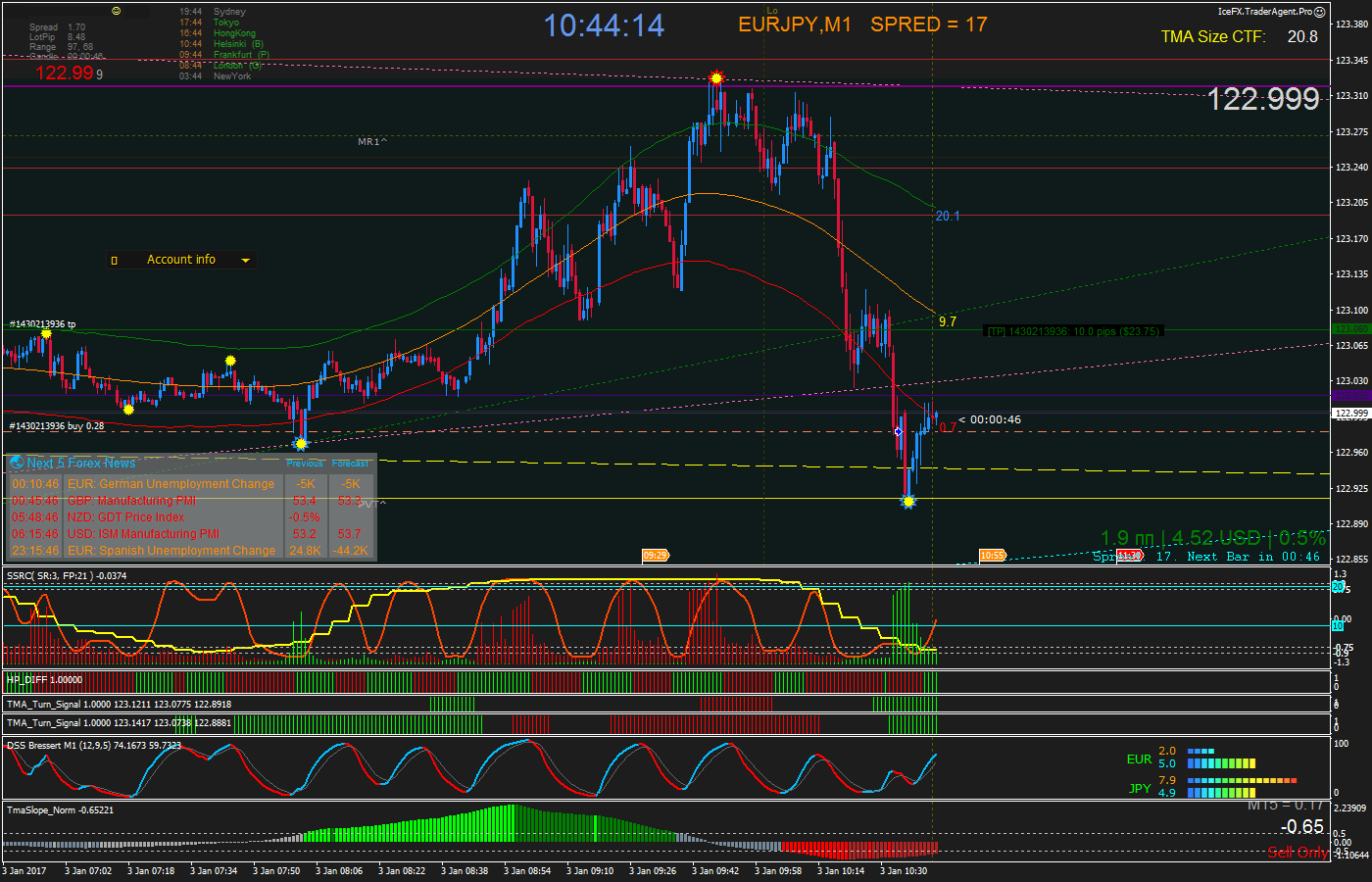Screen dimensions: 1372x882
Task: Select the HP_DIFF indicator window label
Action: point(44,679)
